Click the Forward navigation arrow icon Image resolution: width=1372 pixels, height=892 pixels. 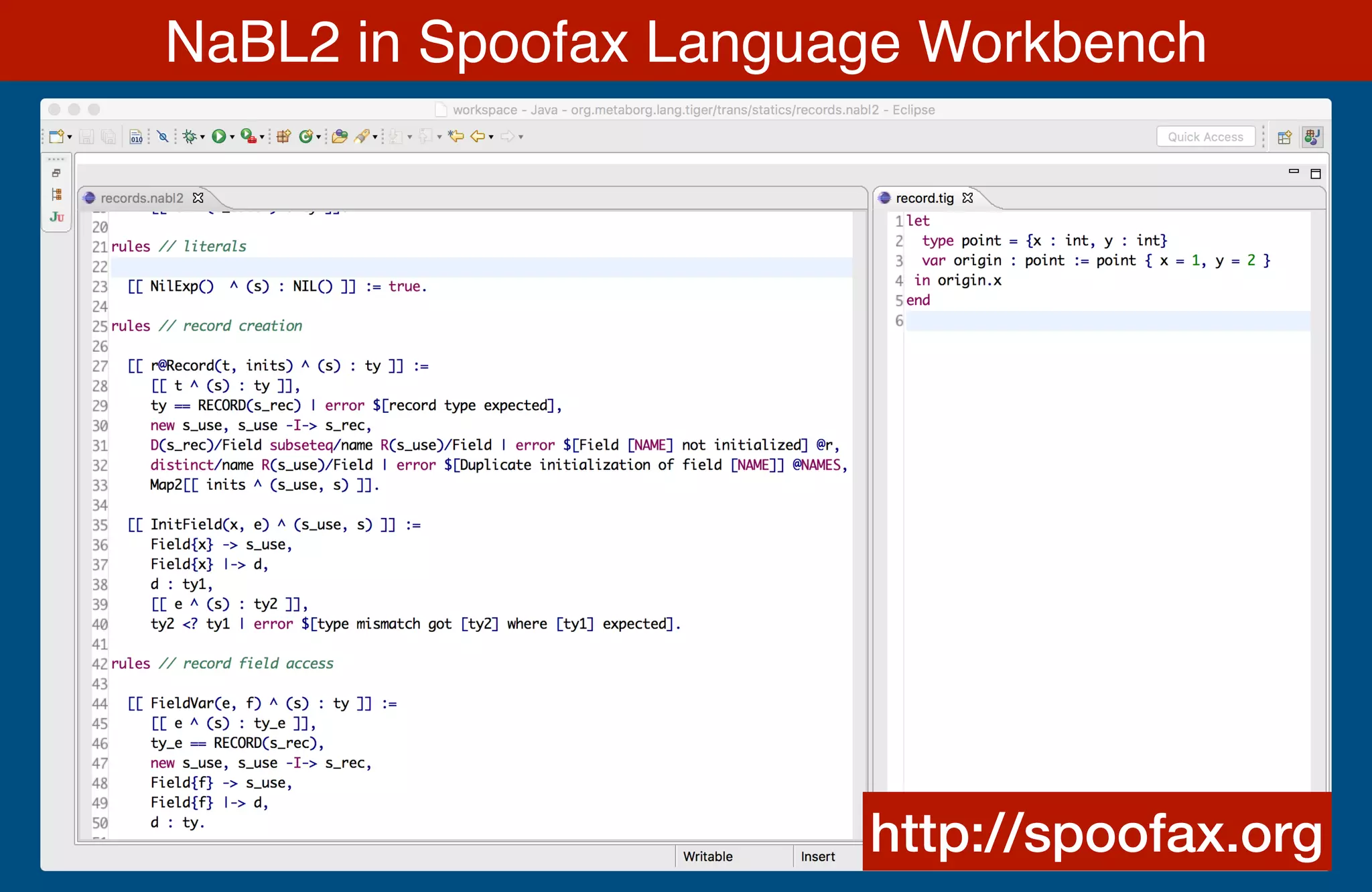coord(508,137)
